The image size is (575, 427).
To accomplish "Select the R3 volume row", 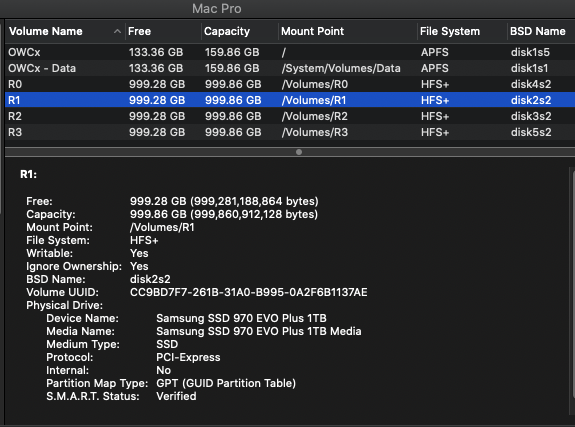I will point(290,132).
